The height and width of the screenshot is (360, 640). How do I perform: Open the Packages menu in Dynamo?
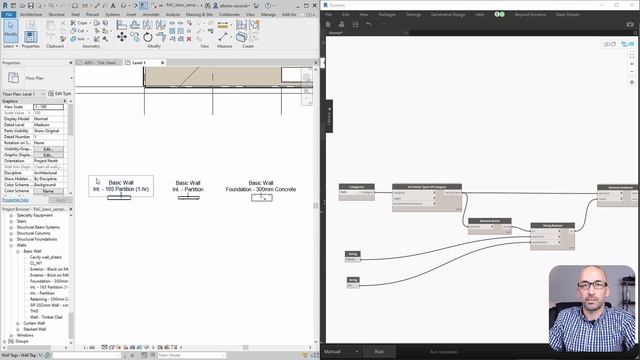(387, 14)
